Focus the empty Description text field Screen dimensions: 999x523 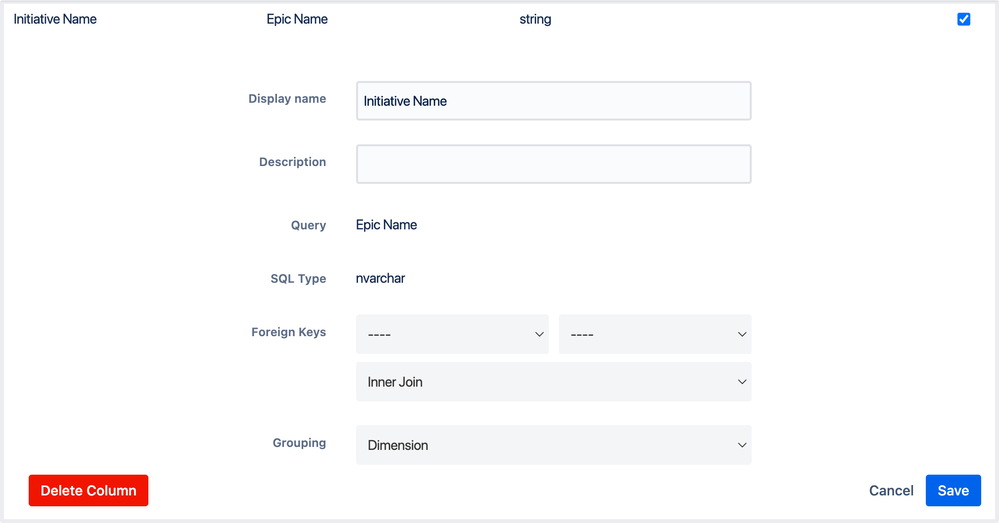click(553, 164)
